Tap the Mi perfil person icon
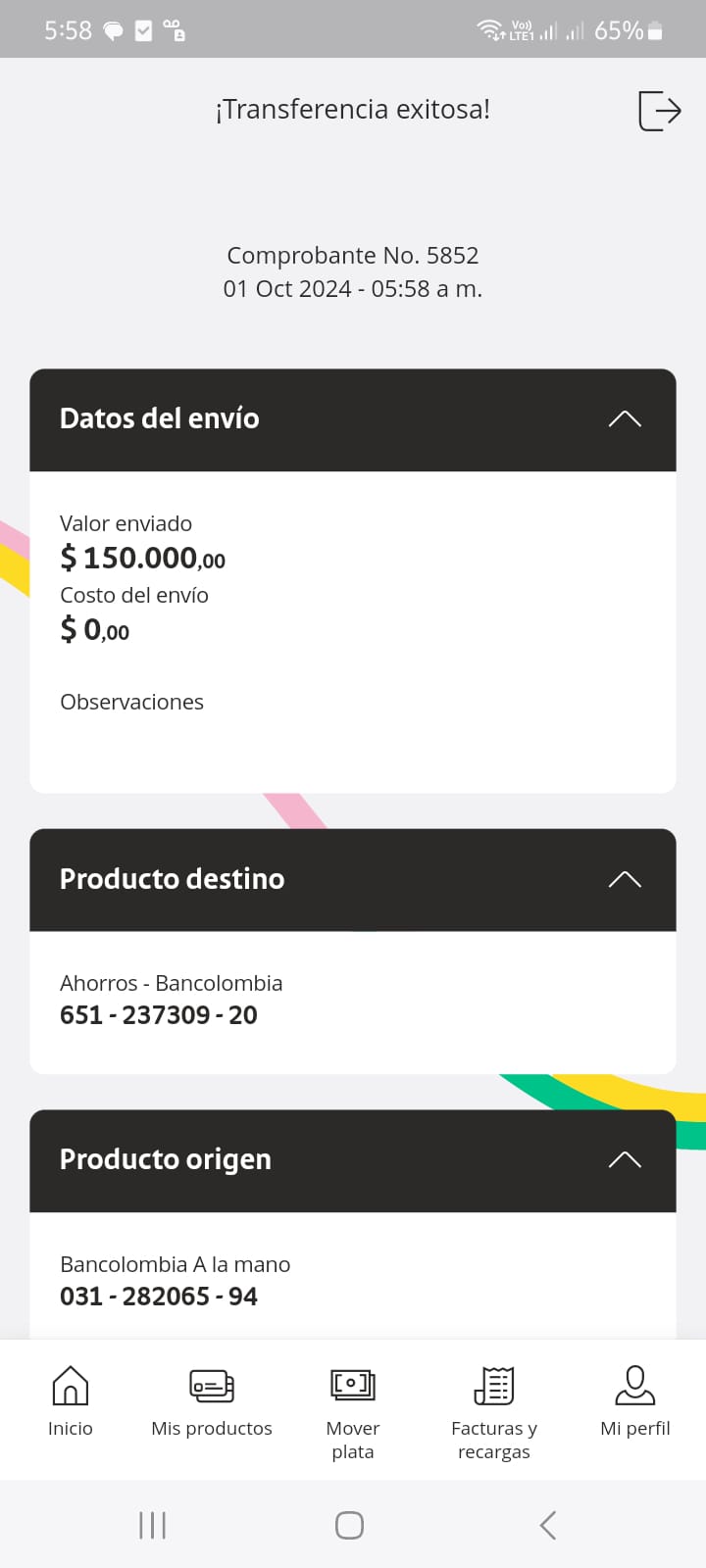Image resolution: width=706 pixels, height=1568 pixels. tap(635, 1386)
